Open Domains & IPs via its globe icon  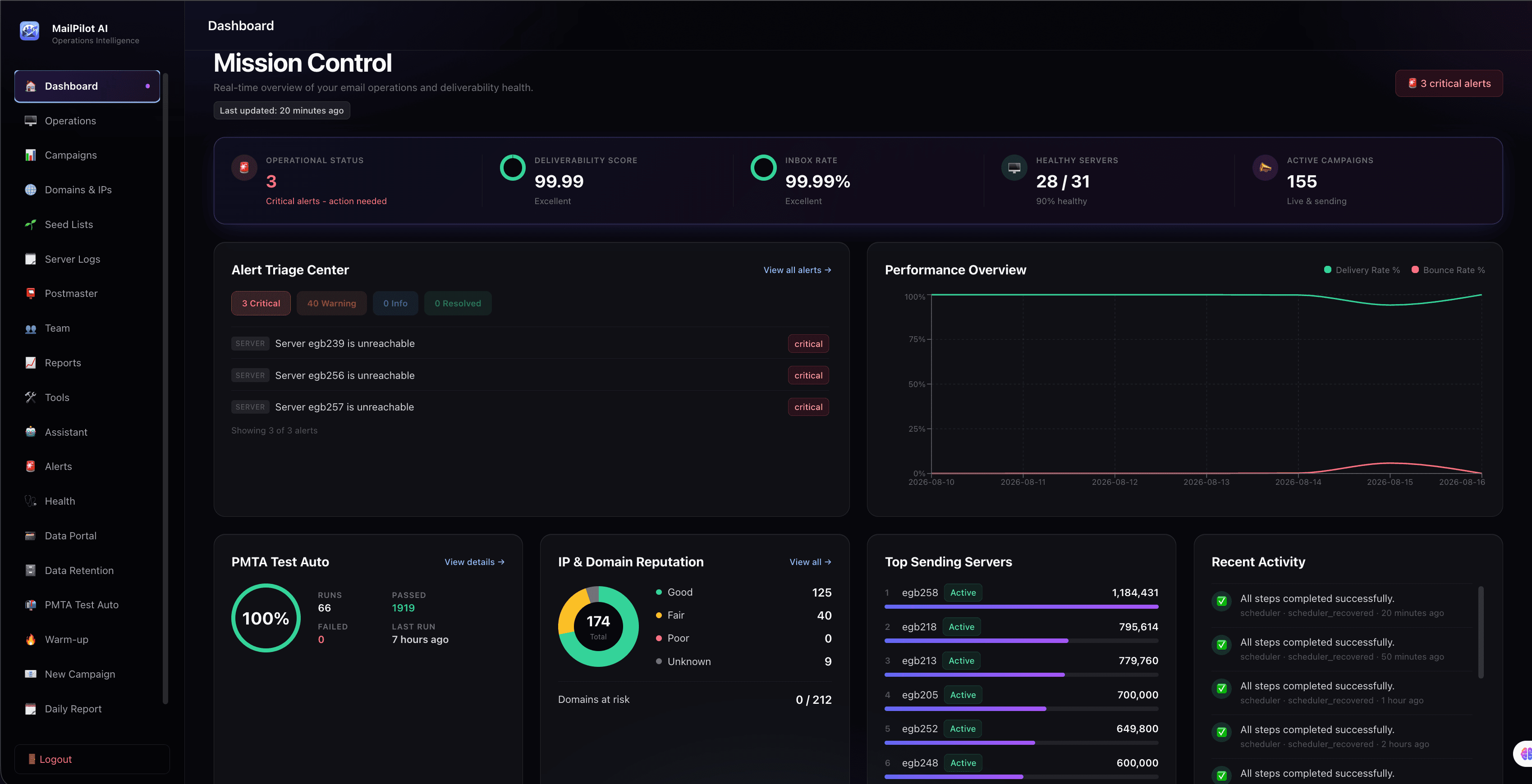point(31,190)
